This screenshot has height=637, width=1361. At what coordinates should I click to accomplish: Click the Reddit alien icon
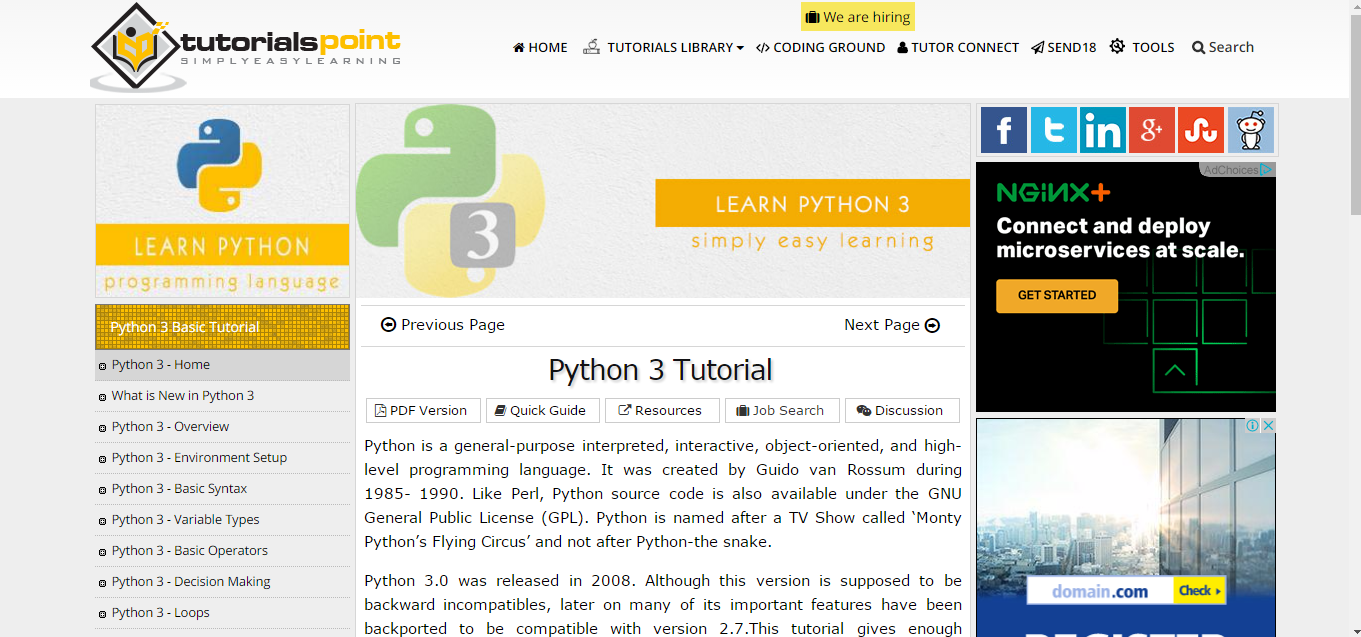click(1250, 130)
